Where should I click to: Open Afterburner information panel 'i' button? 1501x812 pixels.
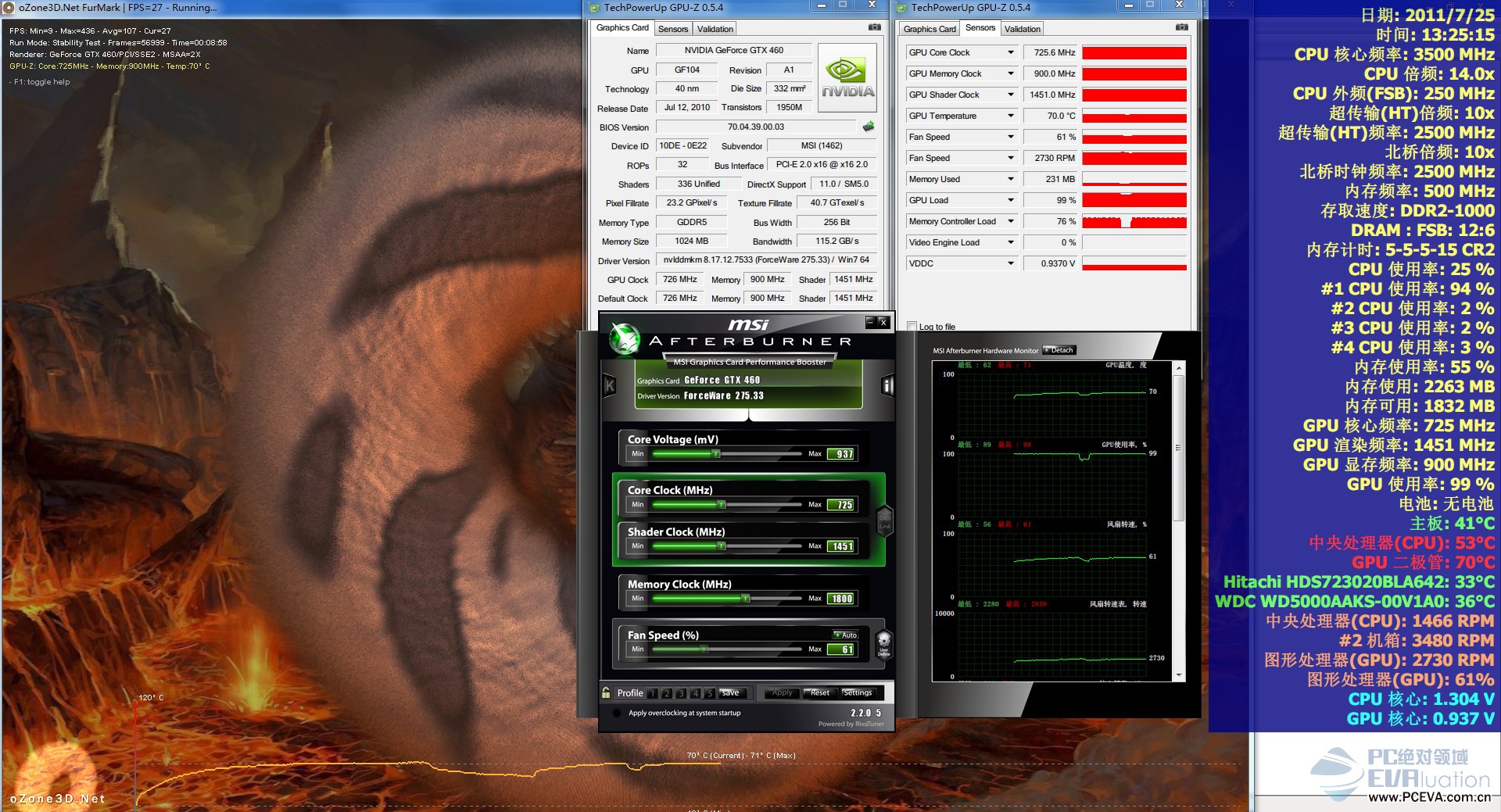pyautogui.click(x=887, y=385)
